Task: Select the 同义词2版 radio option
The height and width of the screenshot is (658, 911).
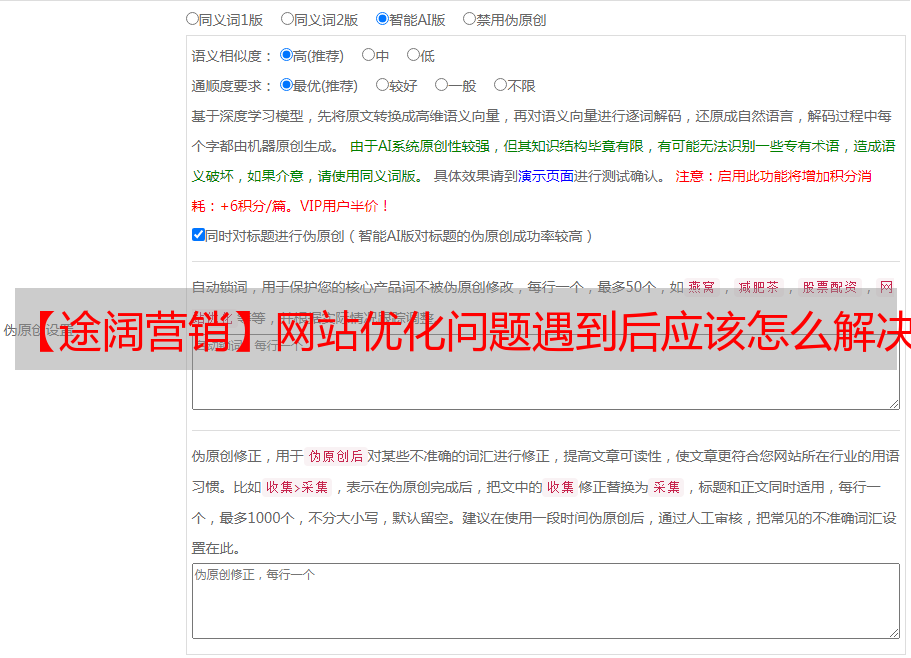Action: point(287,19)
